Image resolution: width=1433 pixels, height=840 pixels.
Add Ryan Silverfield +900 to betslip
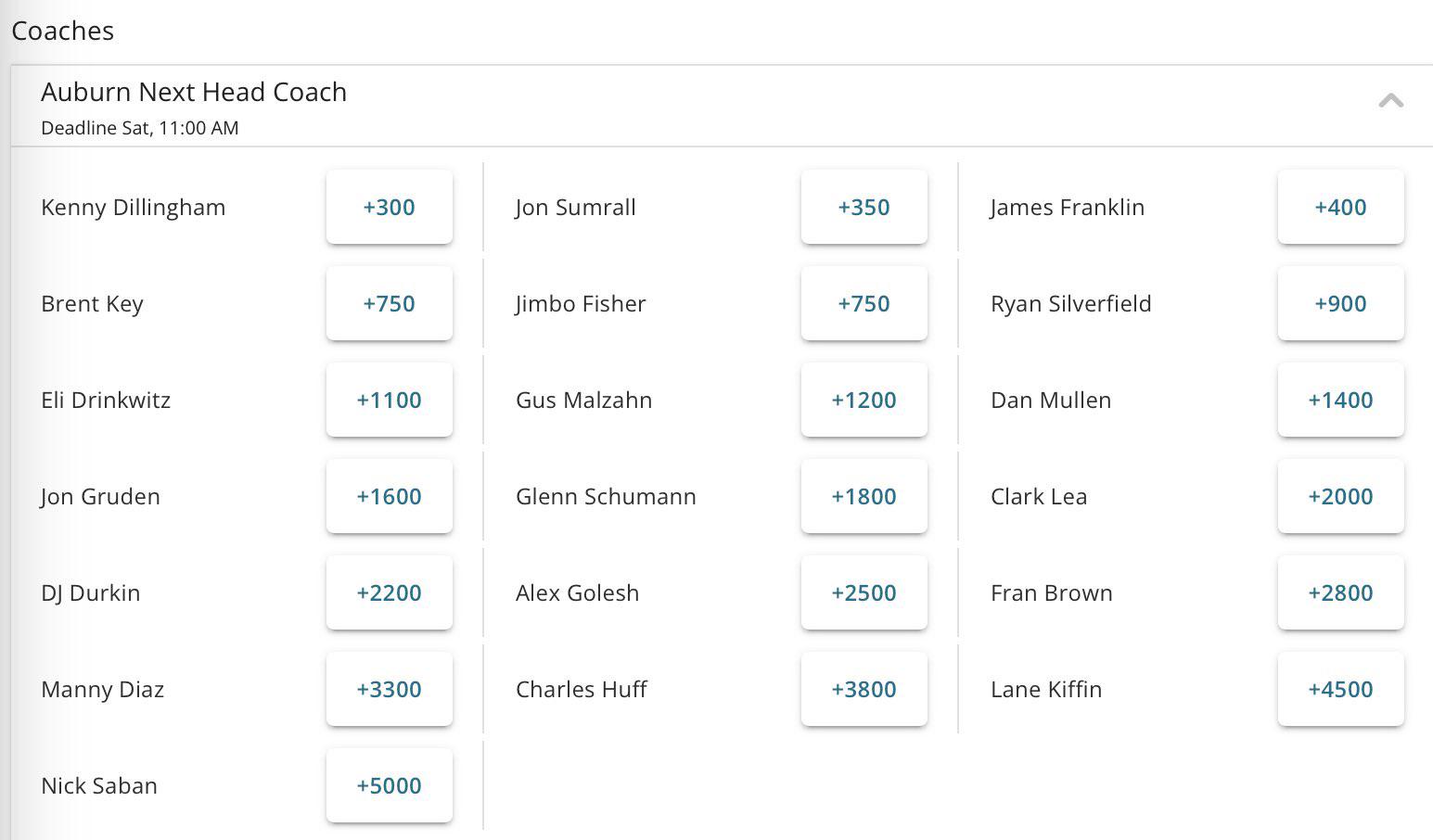(1340, 303)
